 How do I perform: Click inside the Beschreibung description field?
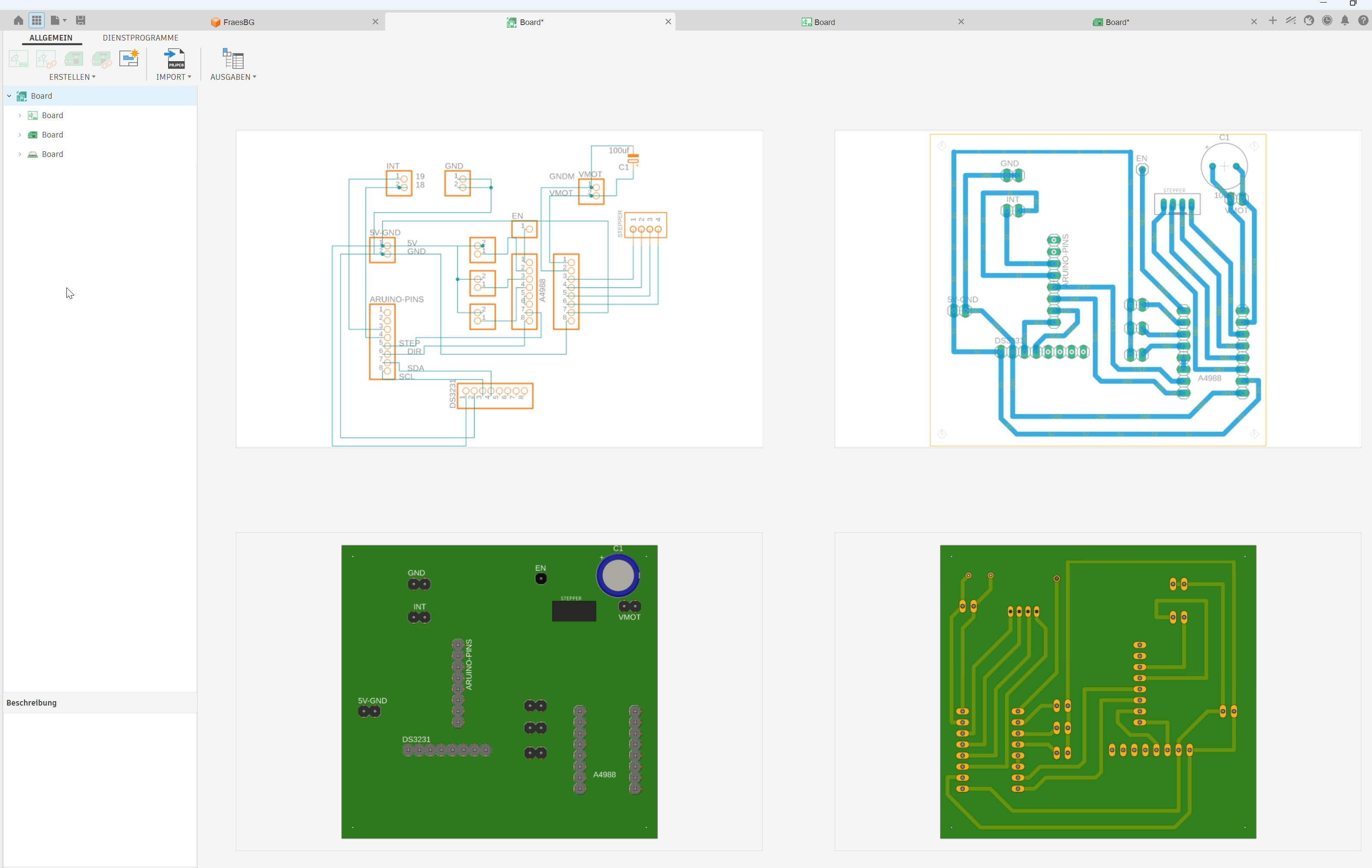click(100, 790)
